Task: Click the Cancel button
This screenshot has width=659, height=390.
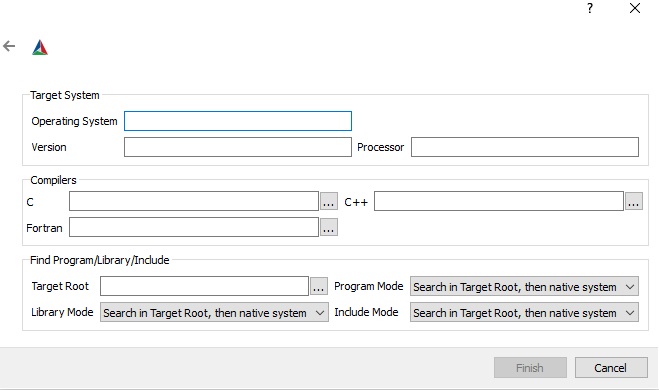Action: [x=611, y=368]
